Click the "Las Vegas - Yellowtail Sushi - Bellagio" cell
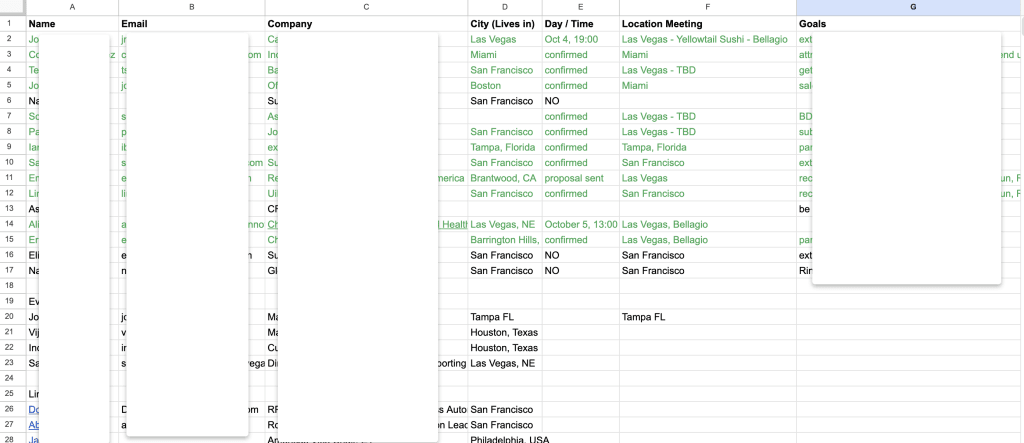This screenshot has height=443, width=1024. click(708, 39)
